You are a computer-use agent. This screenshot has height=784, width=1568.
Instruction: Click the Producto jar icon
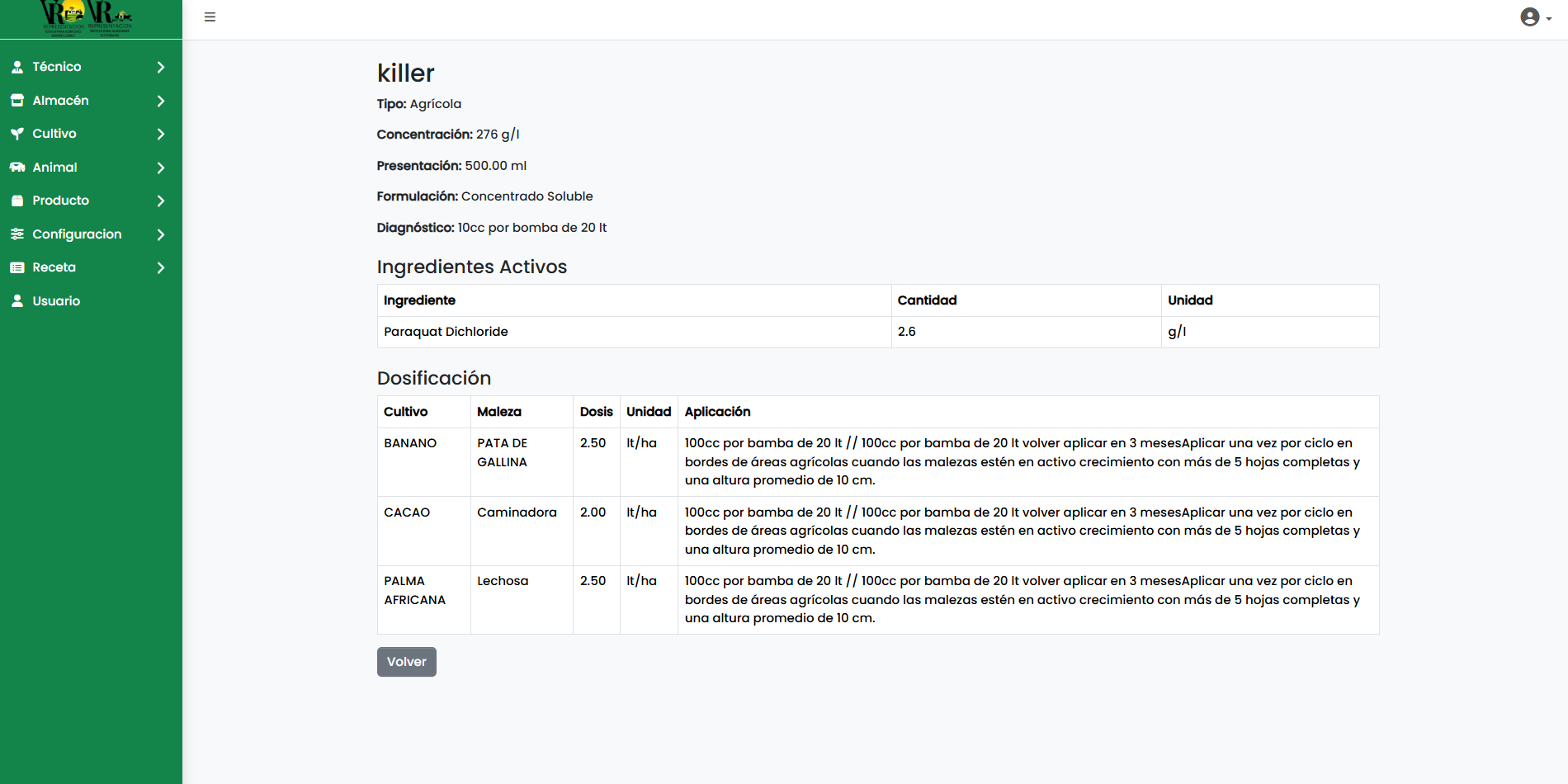click(x=17, y=201)
